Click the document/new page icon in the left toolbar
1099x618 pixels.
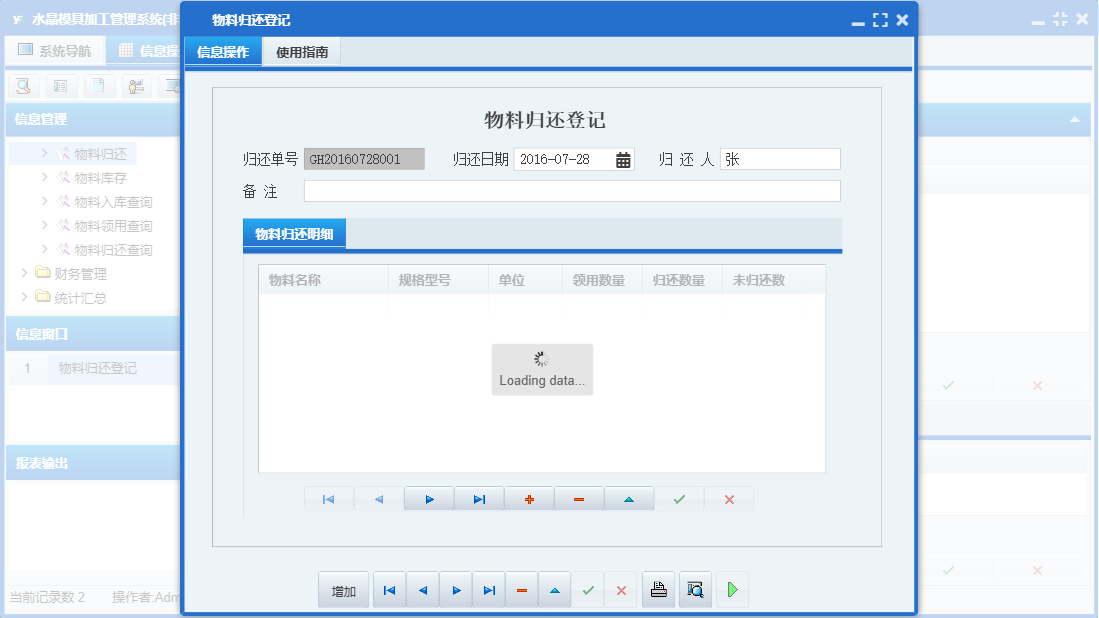point(97,86)
